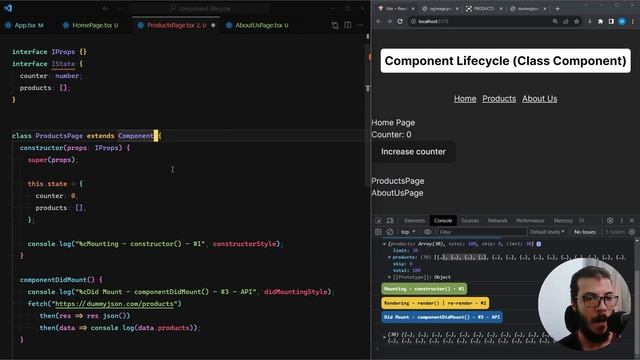Image resolution: width=640 pixels, height=360 pixels.
Task: Toggle live expression eye icon
Action: click(427, 232)
